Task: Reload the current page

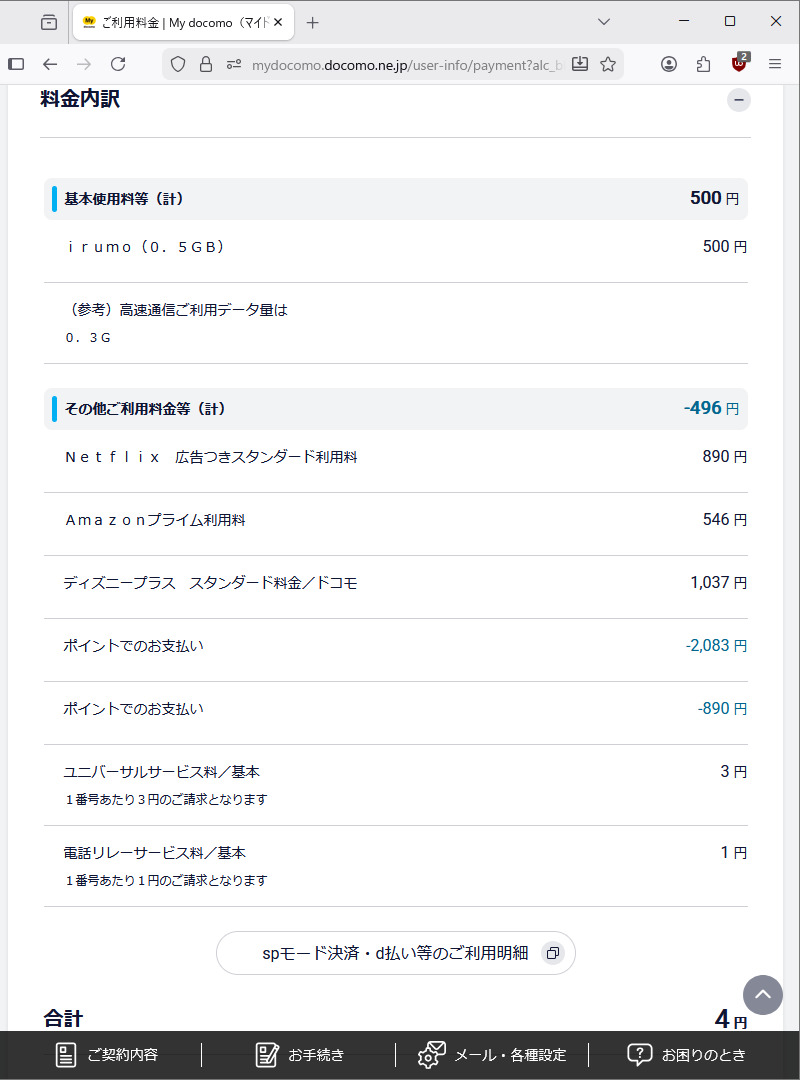Action: (x=118, y=64)
